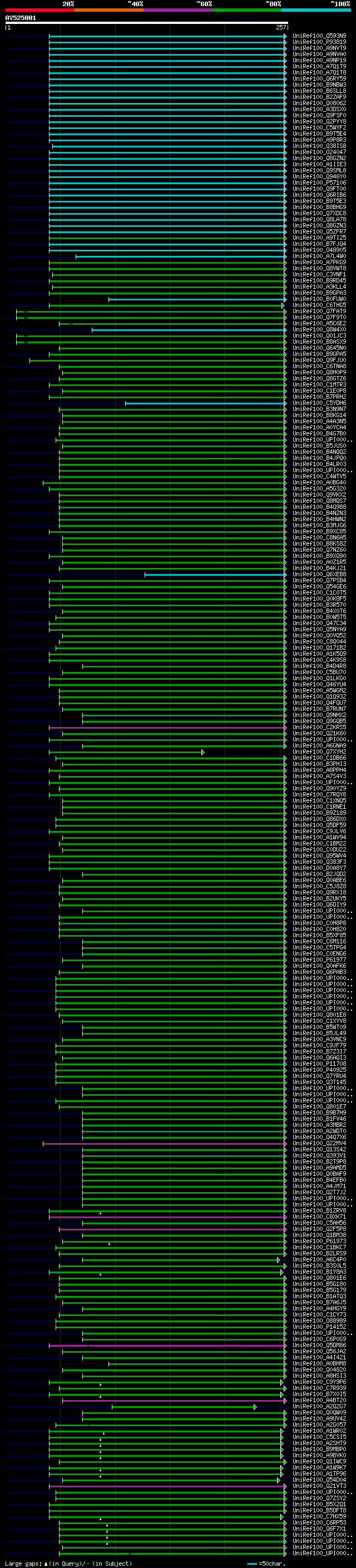Select the UniRef100_B4Q988 label

coord(319,506)
